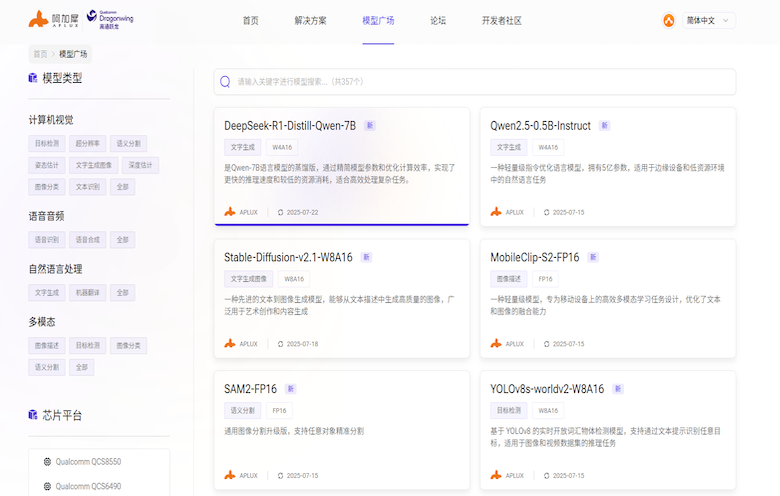The image size is (780, 496).
Task: Open the DeepSeek-R1-Distill-Qwen-7B model title
Action: pos(290,125)
